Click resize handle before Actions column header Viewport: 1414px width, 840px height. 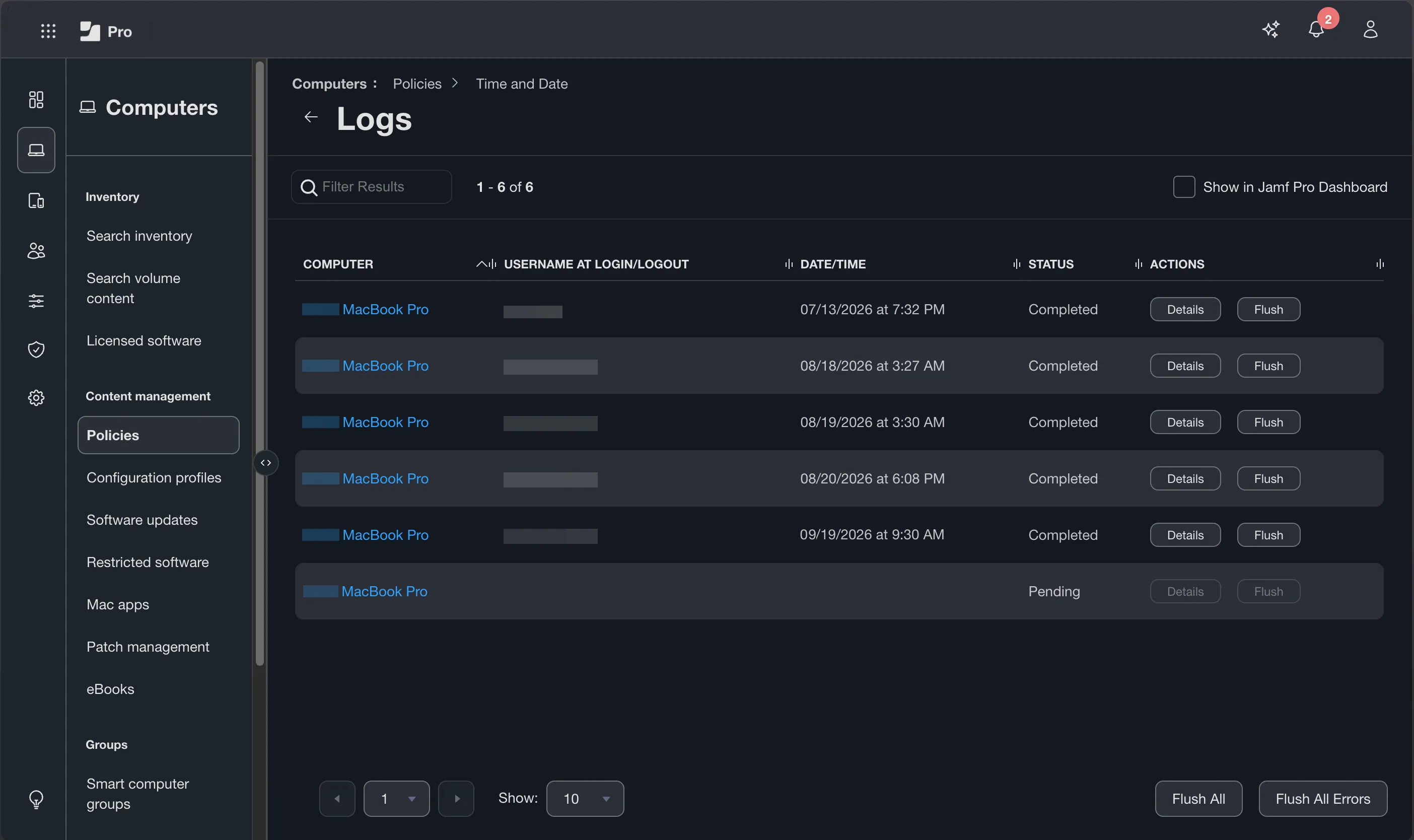point(1139,264)
